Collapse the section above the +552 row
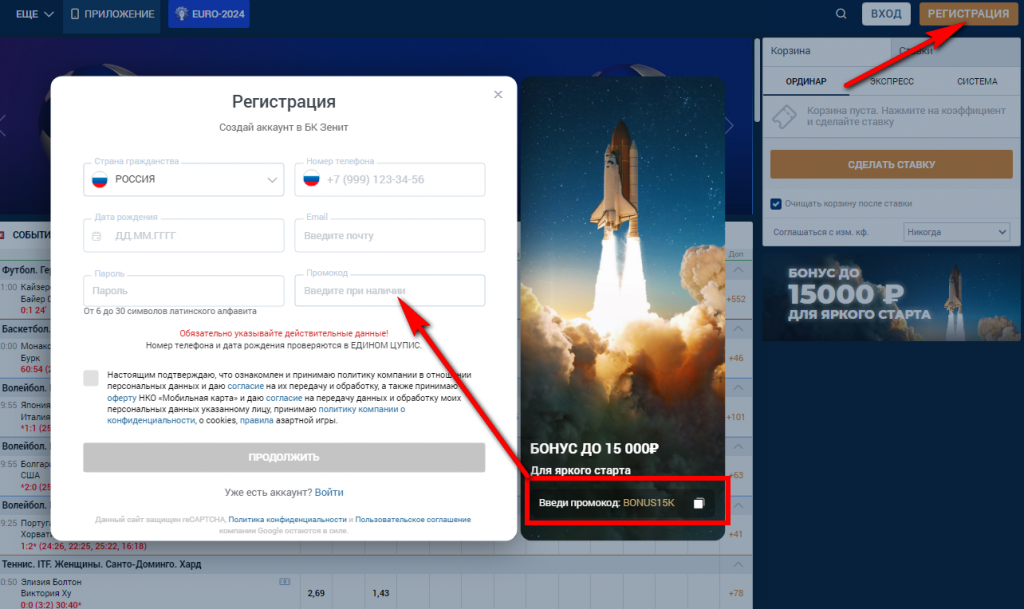 click(x=738, y=270)
